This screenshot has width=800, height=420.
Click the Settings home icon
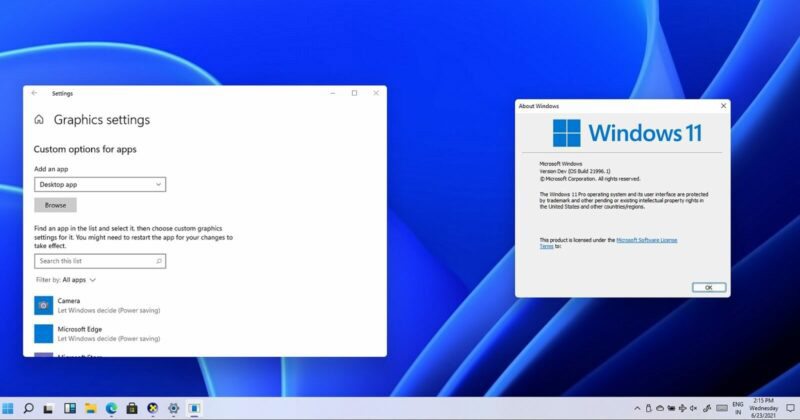[x=39, y=120]
